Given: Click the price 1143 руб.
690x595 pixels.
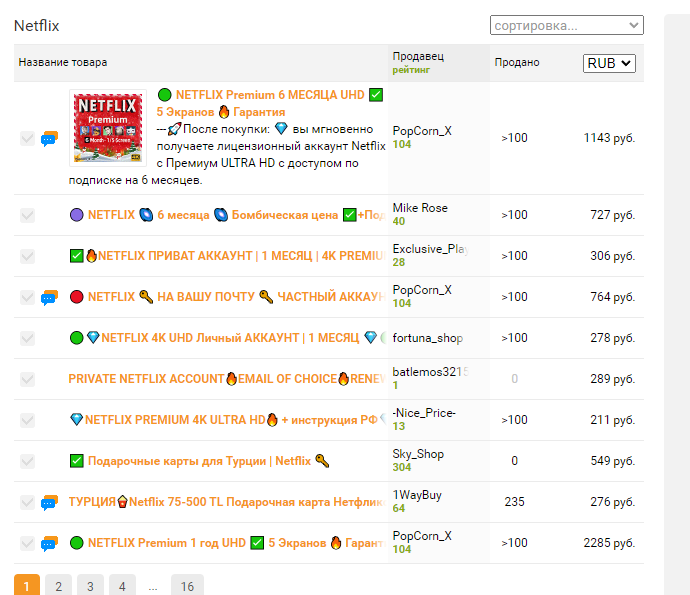Looking at the screenshot, I should coord(609,138).
